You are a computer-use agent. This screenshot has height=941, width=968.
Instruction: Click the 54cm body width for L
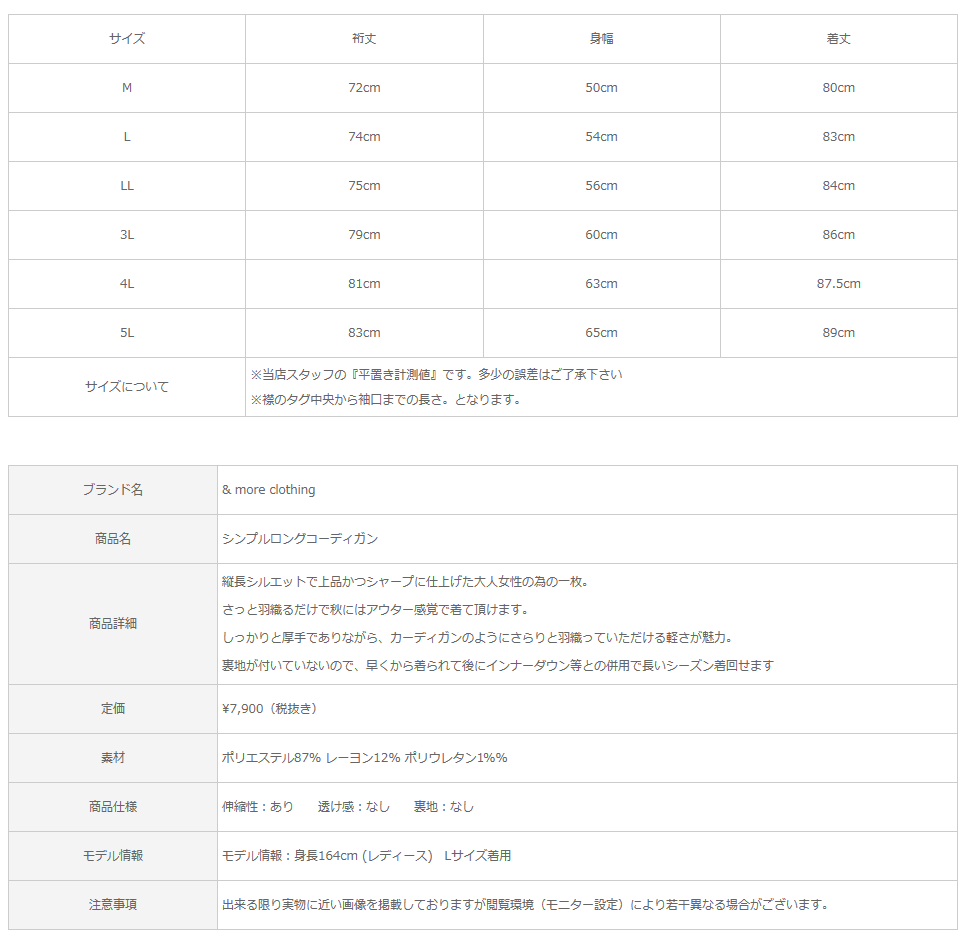[x=601, y=137]
